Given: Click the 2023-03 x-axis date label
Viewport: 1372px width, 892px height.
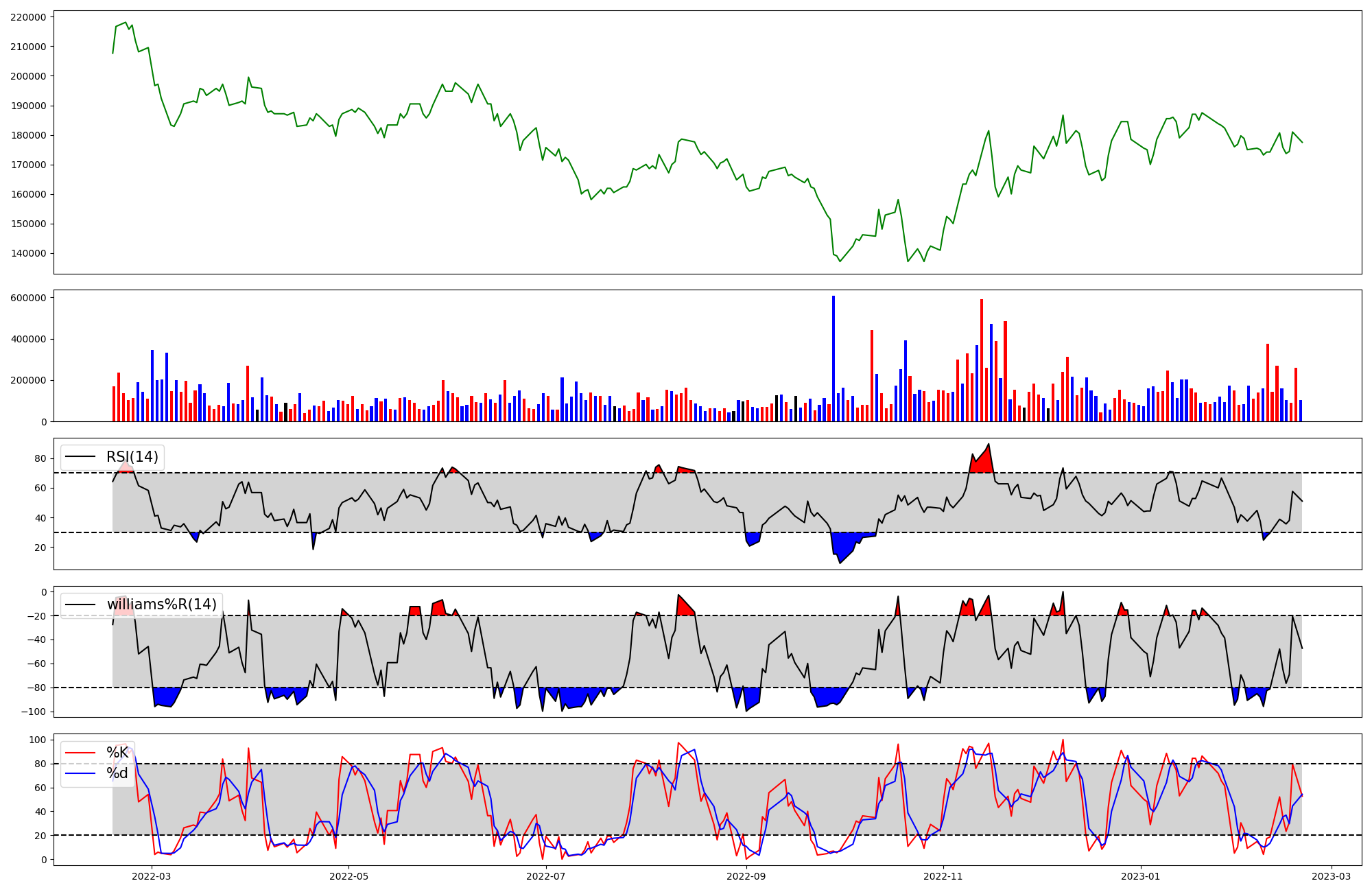Looking at the screenshot, I should pos(1332,876).
